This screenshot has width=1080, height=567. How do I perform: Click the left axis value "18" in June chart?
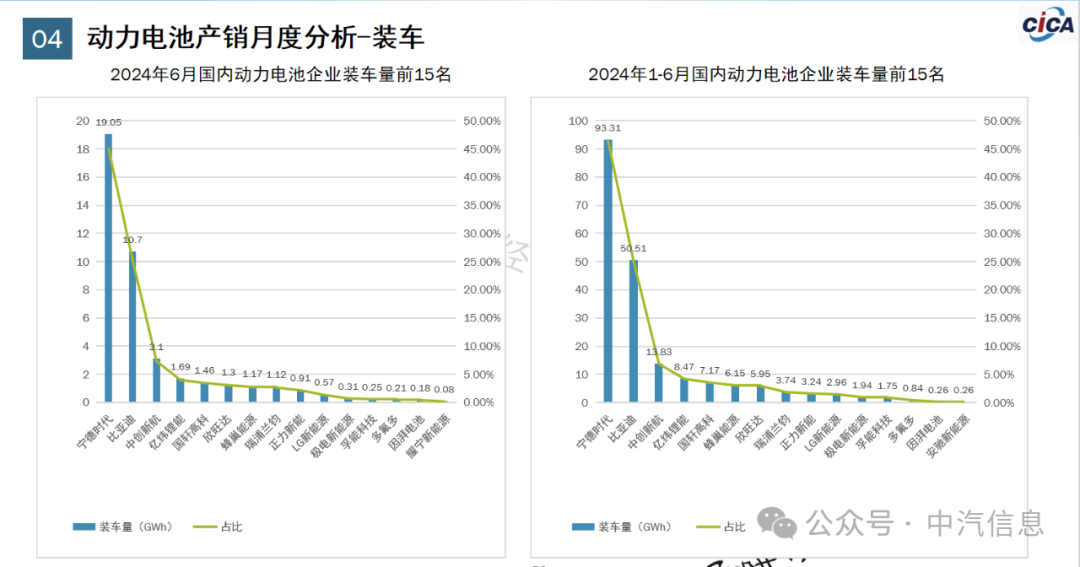click(x=83, y=150)
